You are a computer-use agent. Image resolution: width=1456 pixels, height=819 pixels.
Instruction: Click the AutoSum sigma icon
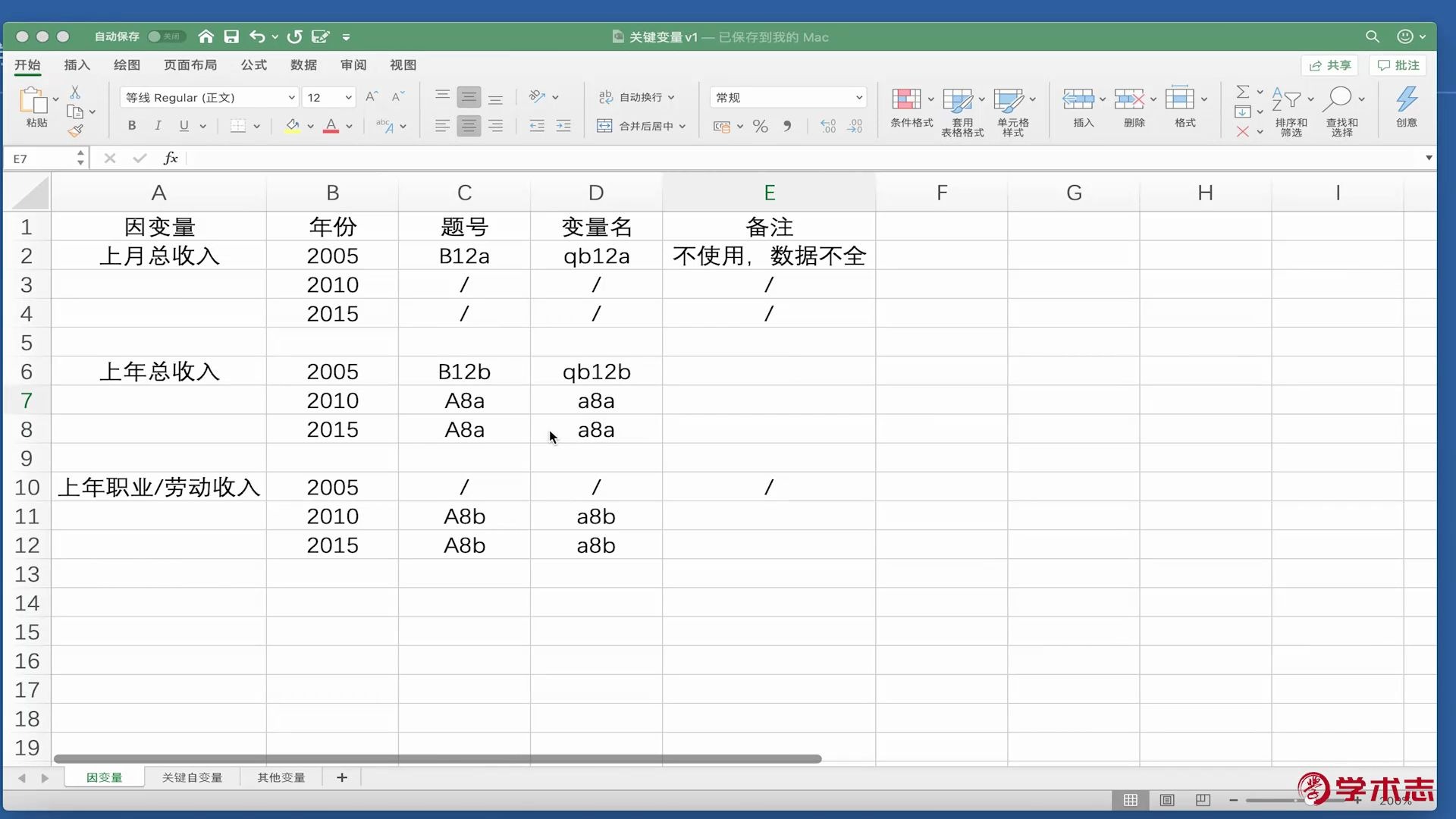(x=1242, y=92)
